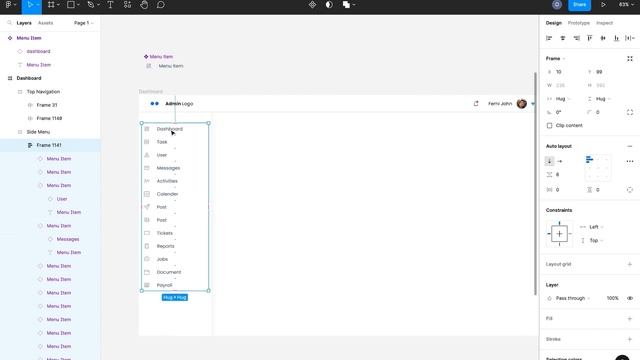
Task: Open the distribute spacing options
Action: (630, 38)
